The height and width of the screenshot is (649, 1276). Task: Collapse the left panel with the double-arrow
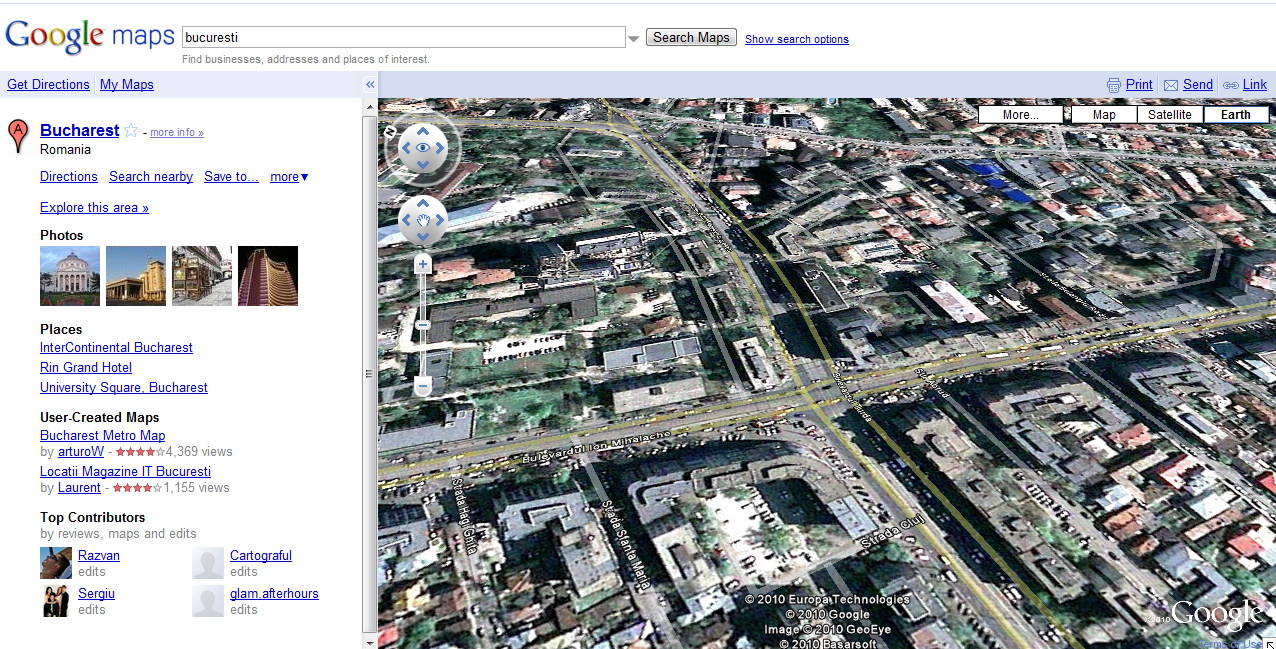coord(369,85)
